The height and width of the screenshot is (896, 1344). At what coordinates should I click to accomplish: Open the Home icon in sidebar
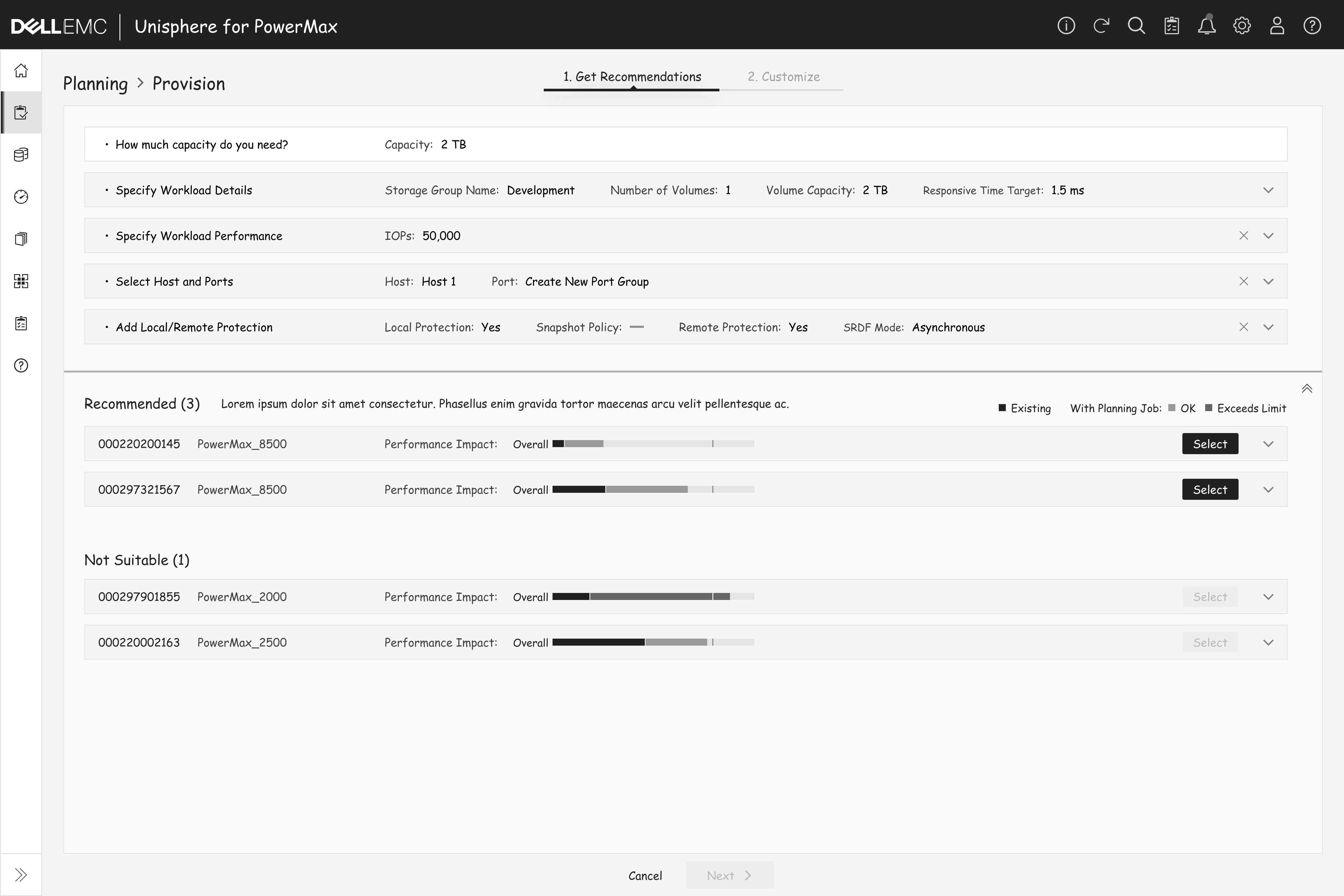(21, 70)
